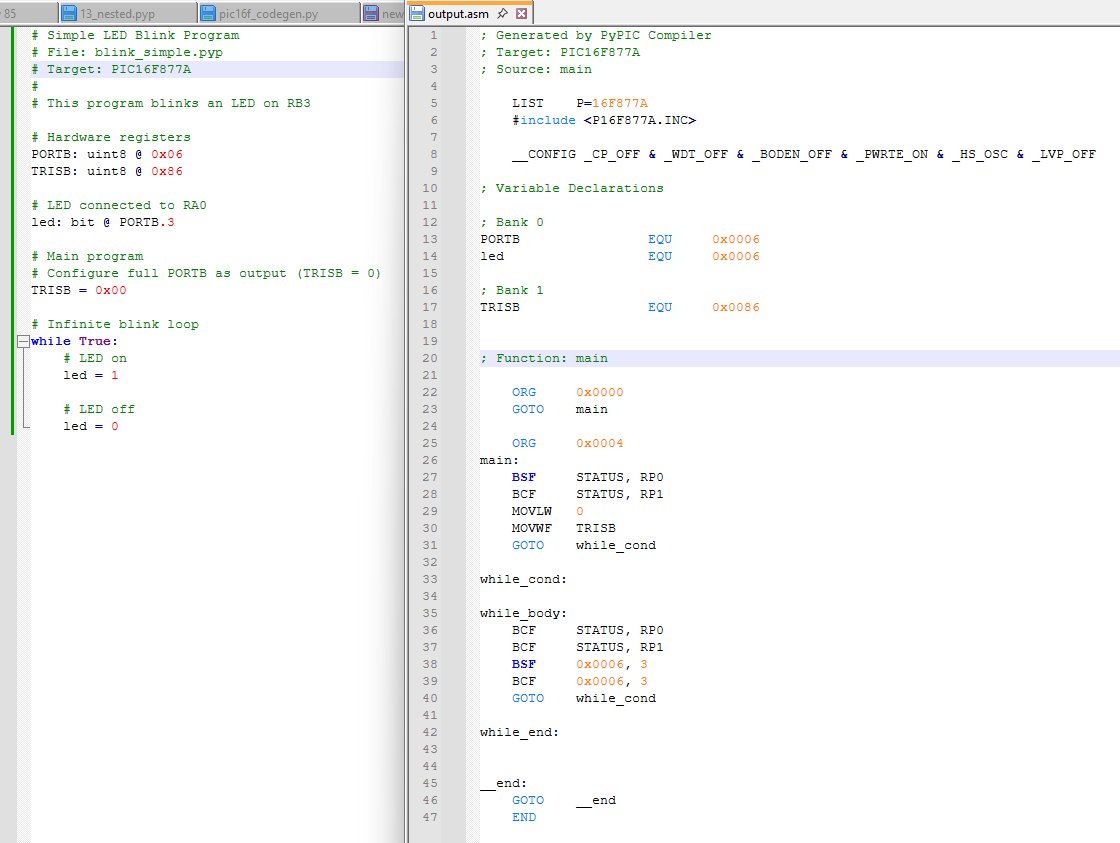
Task: Click the 'GOTO __end' instruction
Action: point(564,801)
